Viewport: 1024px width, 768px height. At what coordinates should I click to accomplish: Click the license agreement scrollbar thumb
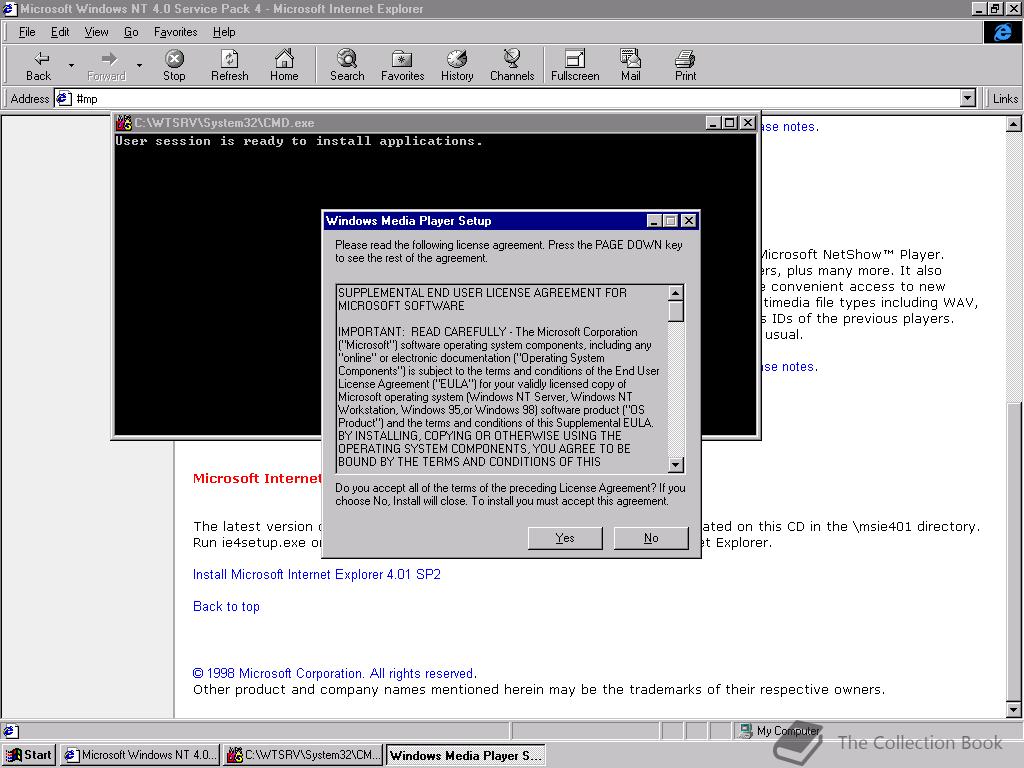676,312
